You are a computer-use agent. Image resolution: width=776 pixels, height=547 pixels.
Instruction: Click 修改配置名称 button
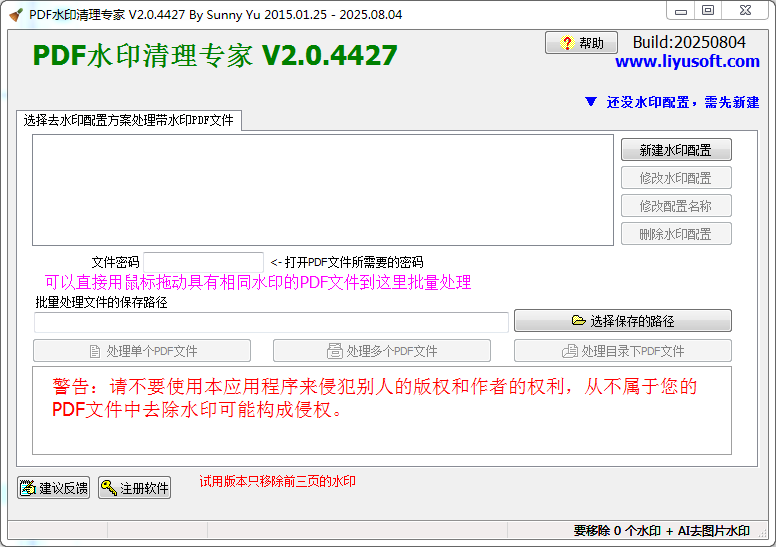click(x=676, y=206)
